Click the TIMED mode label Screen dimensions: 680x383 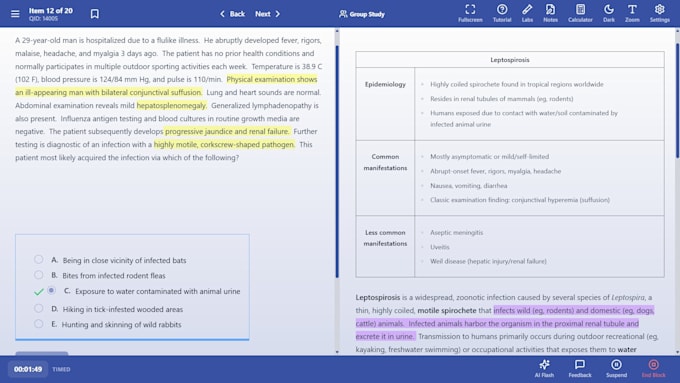coord(61,370)
